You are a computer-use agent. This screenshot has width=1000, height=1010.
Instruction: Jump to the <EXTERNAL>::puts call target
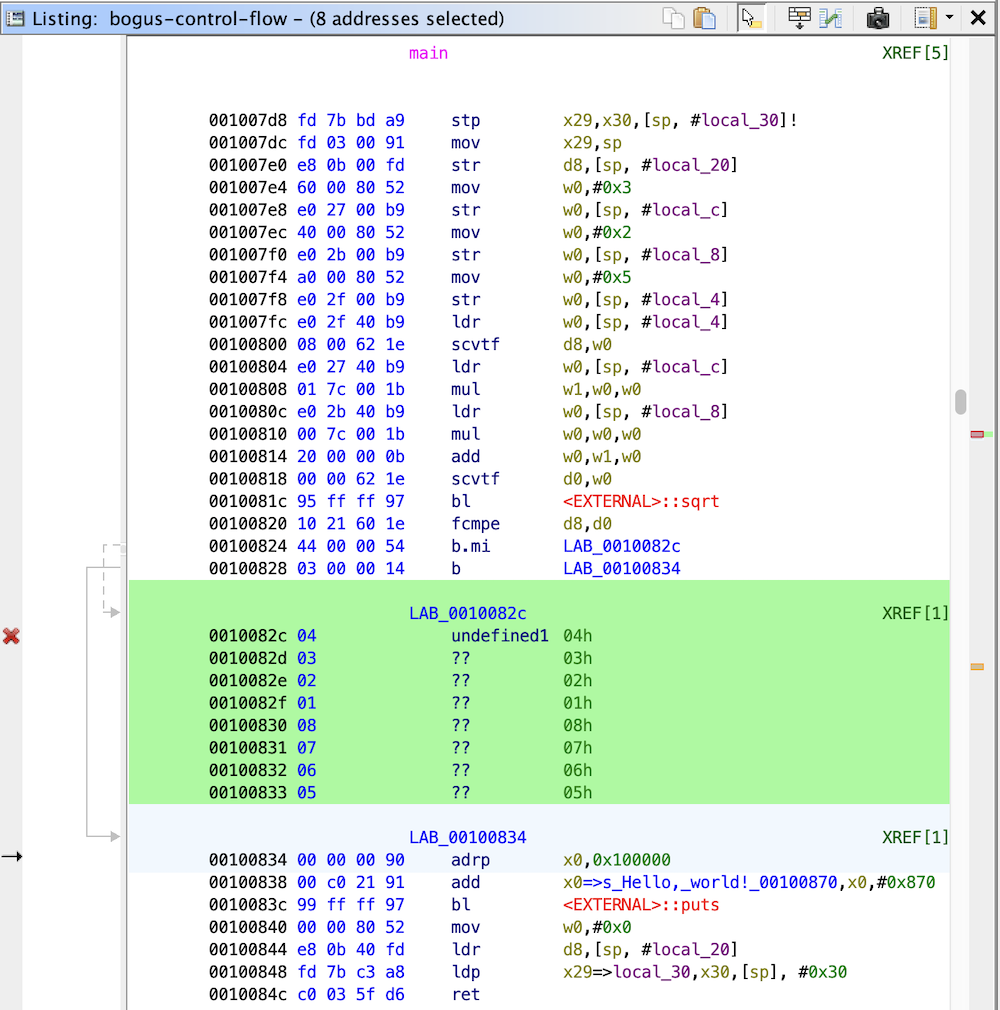click(x=641, y=905)
